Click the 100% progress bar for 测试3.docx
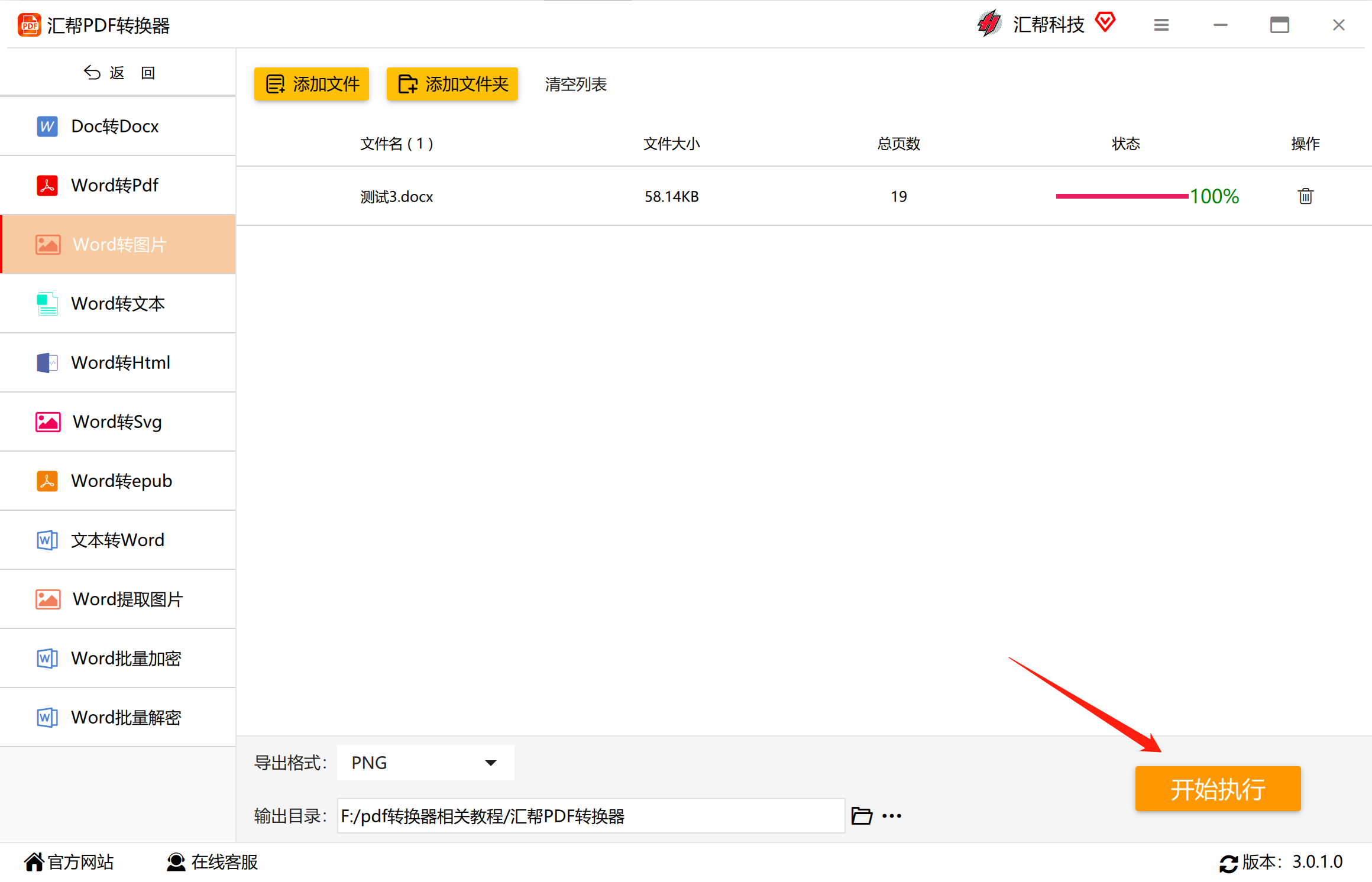Image resolution: width=1372 pixels, height=882 pixels. pos(1122,196)
